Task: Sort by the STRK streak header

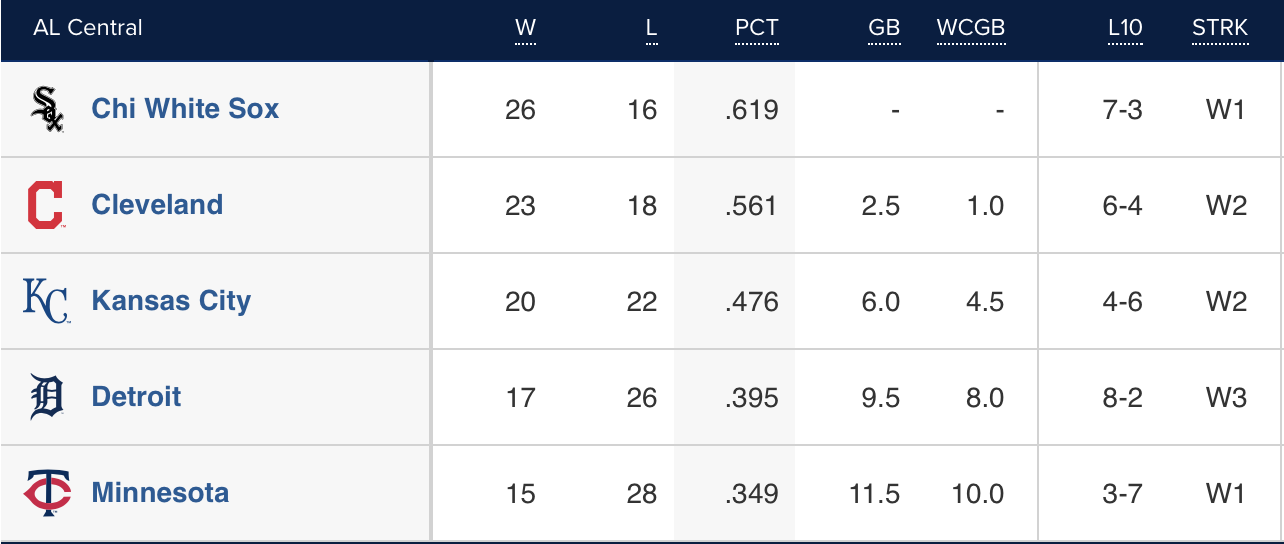Action: [x=1220, y=28]
